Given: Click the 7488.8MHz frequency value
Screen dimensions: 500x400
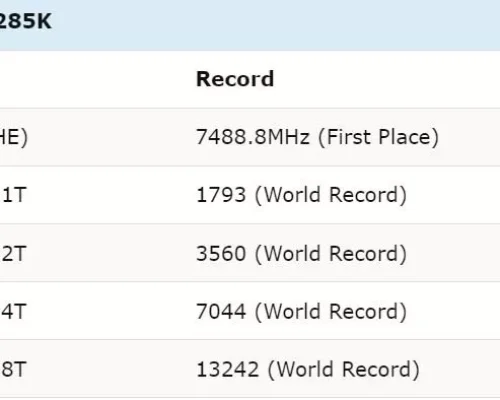Looking at the screenshot, I should pyautogui.click(x=253, y=137).
